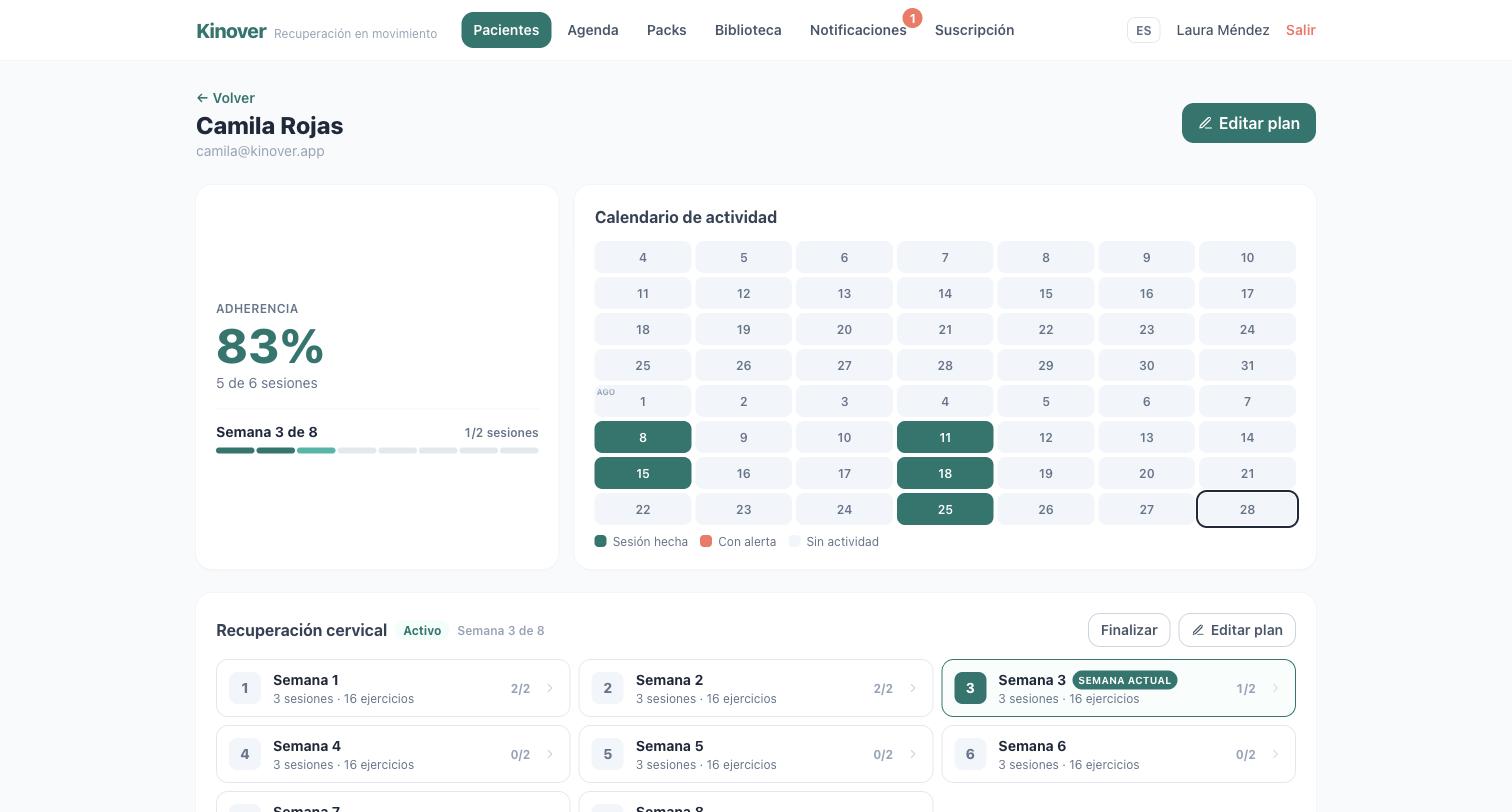Select completed session day 8 in calendar
Image resolution: width=1512 pixels, height=812 pixels.
(x=643, y=437)
